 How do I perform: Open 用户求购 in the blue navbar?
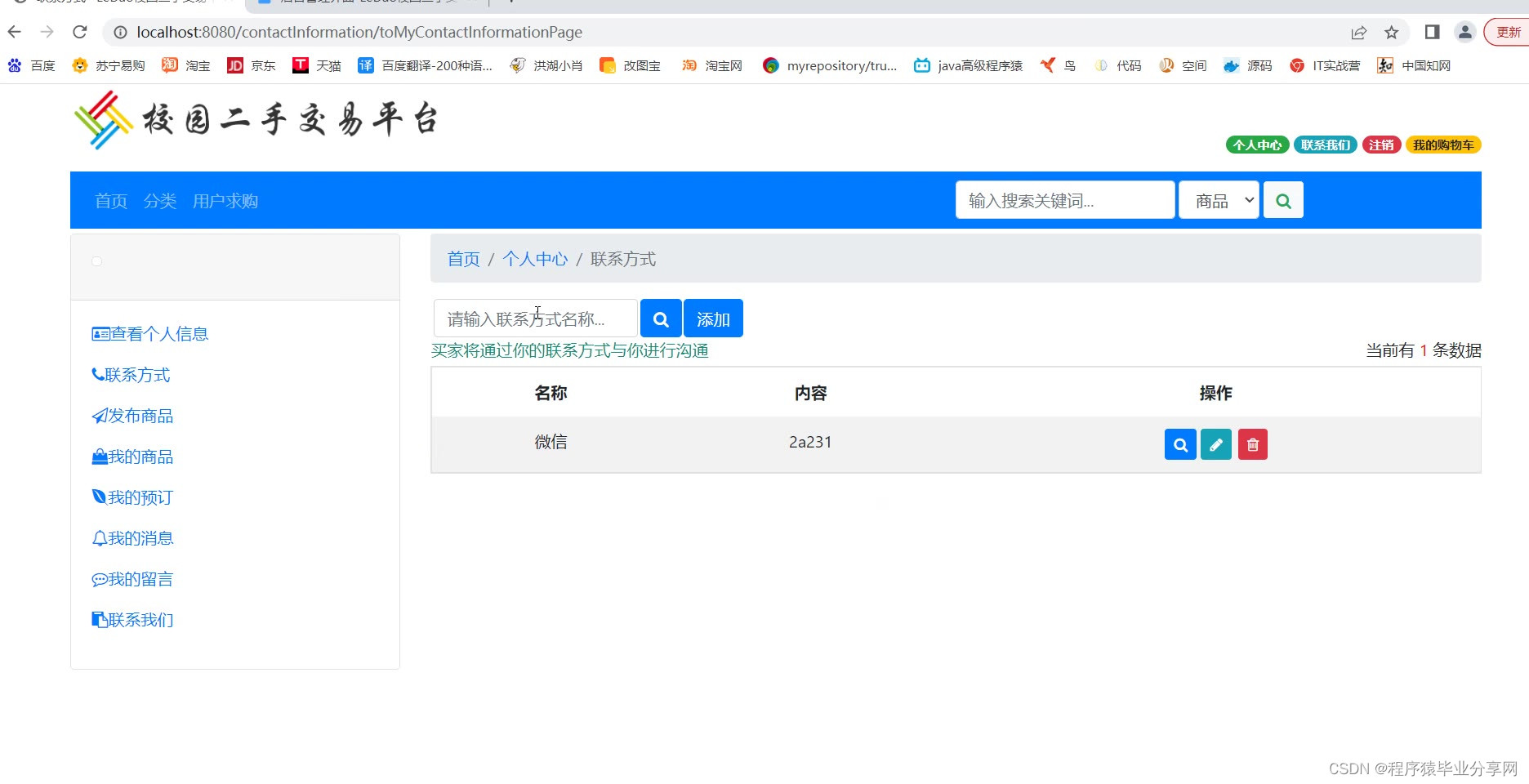[225, 201]
